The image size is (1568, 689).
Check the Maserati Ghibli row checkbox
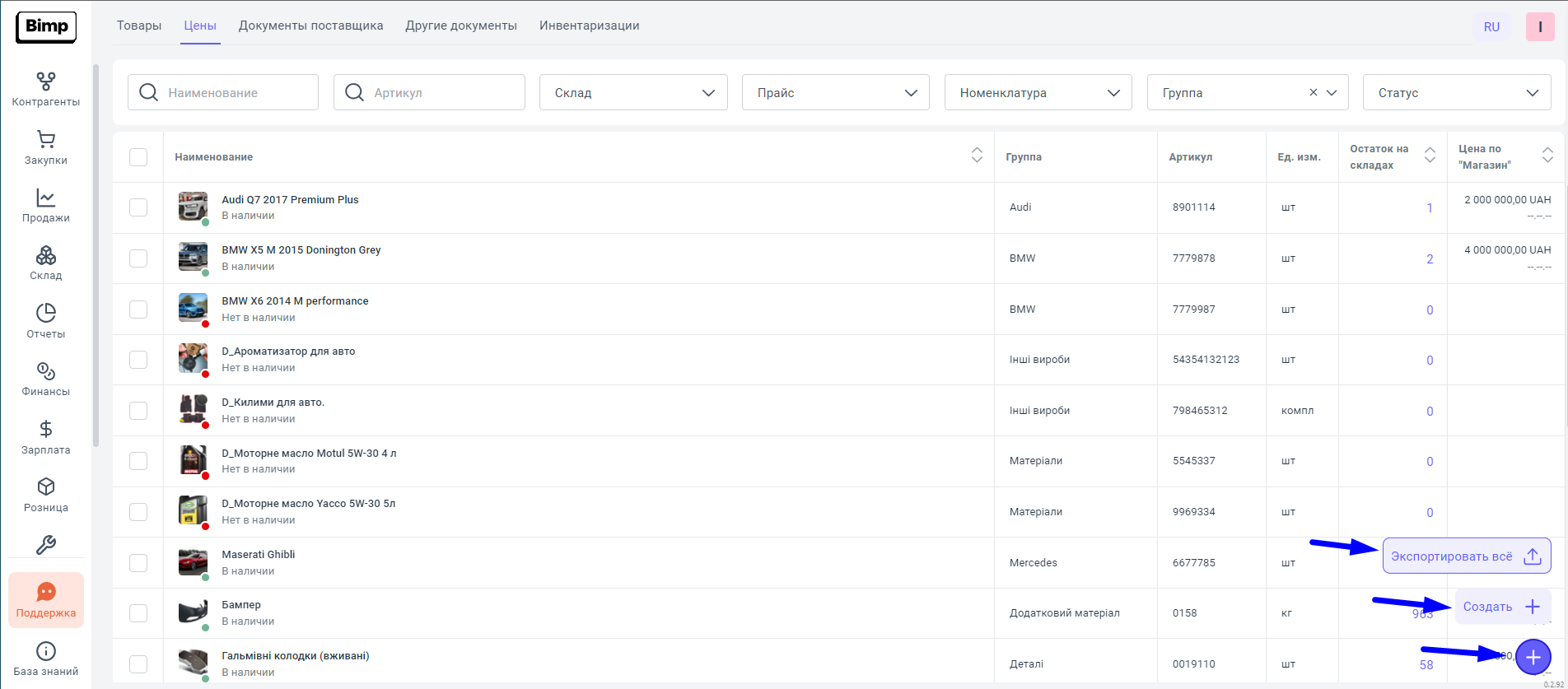pos(138,563)
